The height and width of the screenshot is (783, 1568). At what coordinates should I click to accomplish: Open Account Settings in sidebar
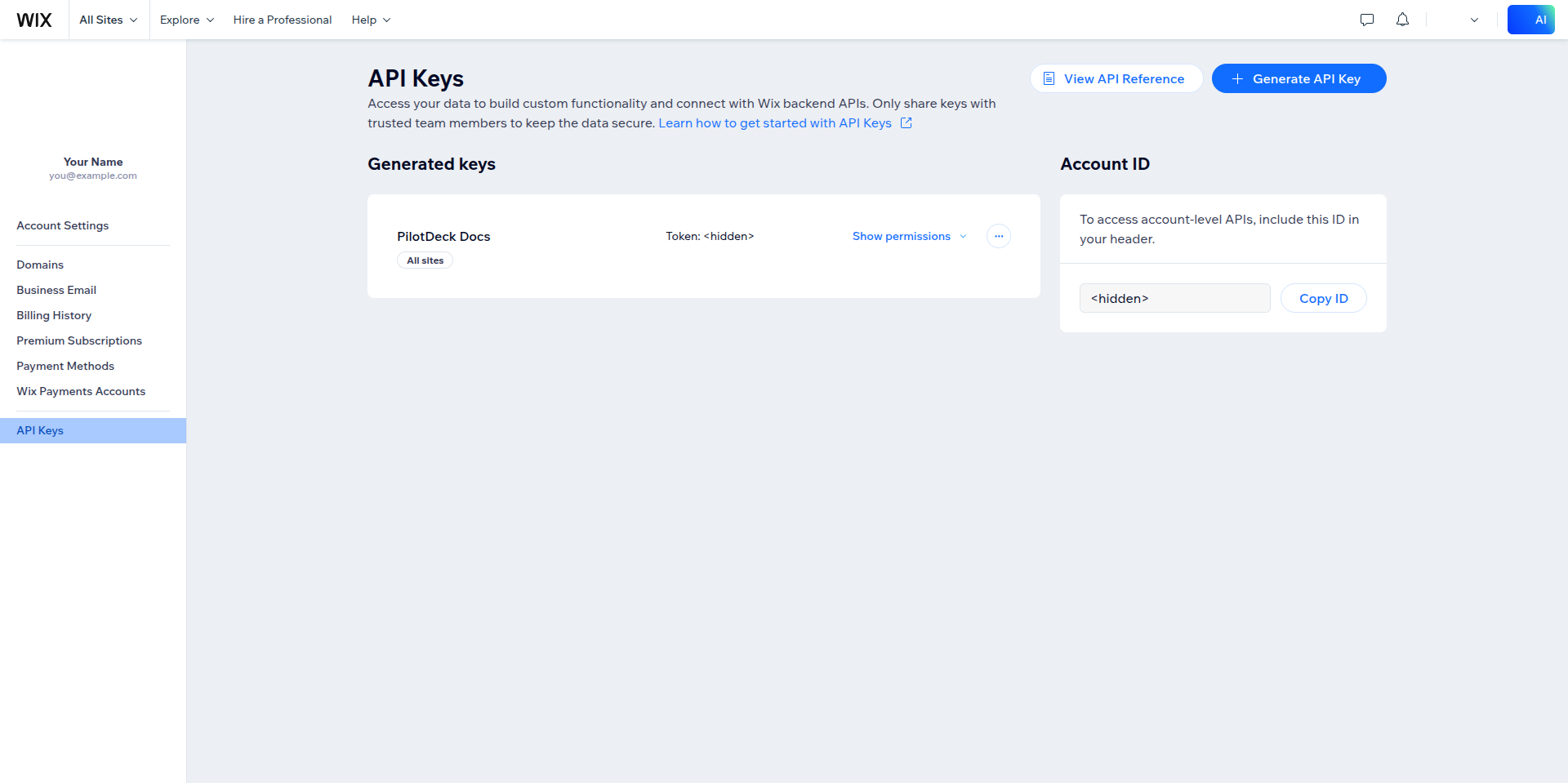click(x=63, y=225)
